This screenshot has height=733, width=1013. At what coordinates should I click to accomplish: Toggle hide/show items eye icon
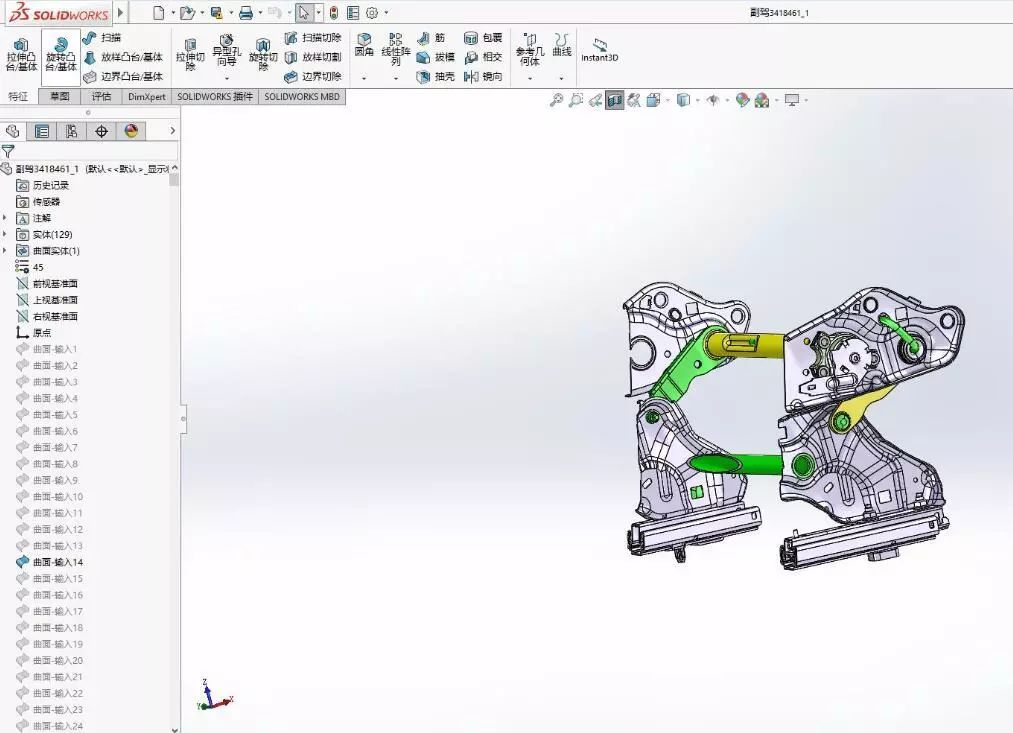coord(712,100)
